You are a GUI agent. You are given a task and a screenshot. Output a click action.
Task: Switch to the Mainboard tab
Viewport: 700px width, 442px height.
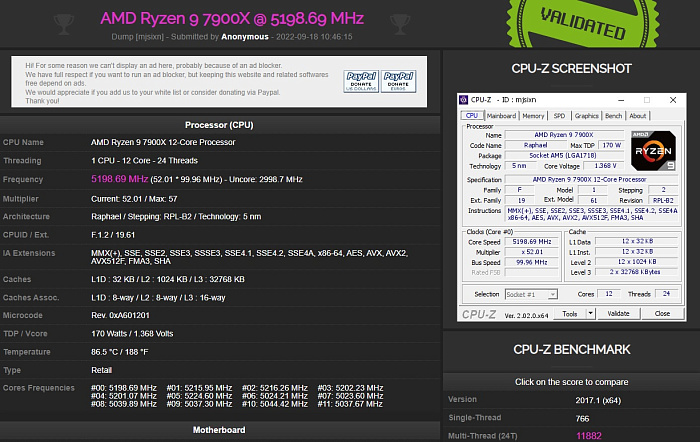[x=501, y=116]
